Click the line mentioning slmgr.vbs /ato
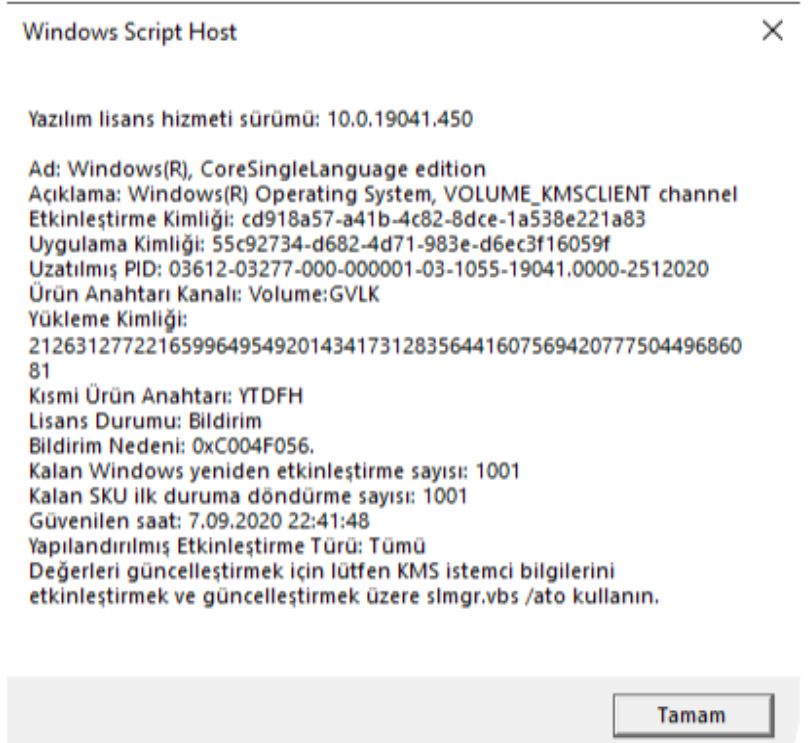This screenshot has width=812, height=743. (344, 596)
